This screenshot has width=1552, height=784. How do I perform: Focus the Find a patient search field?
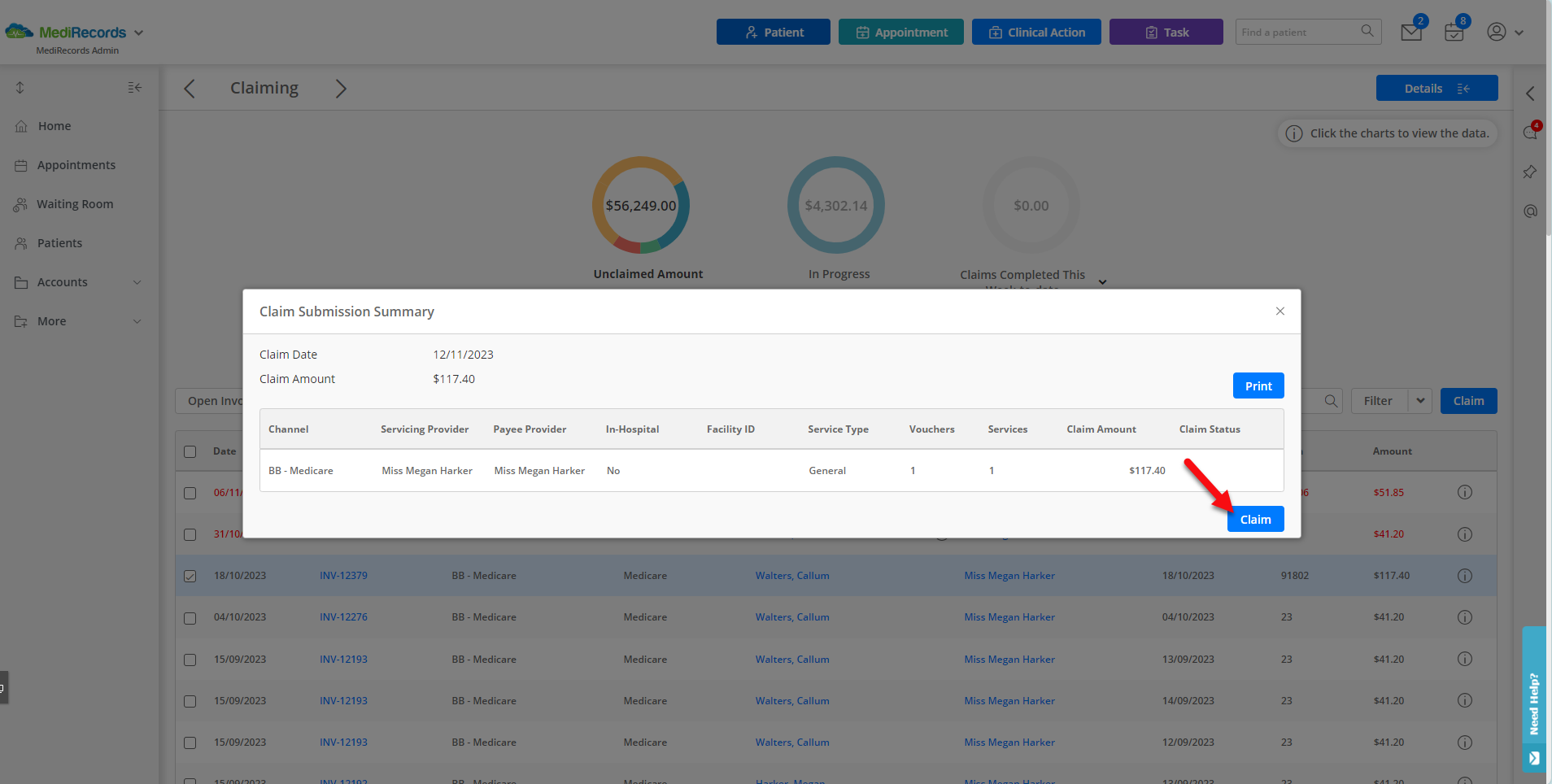tap(1308, 32)
